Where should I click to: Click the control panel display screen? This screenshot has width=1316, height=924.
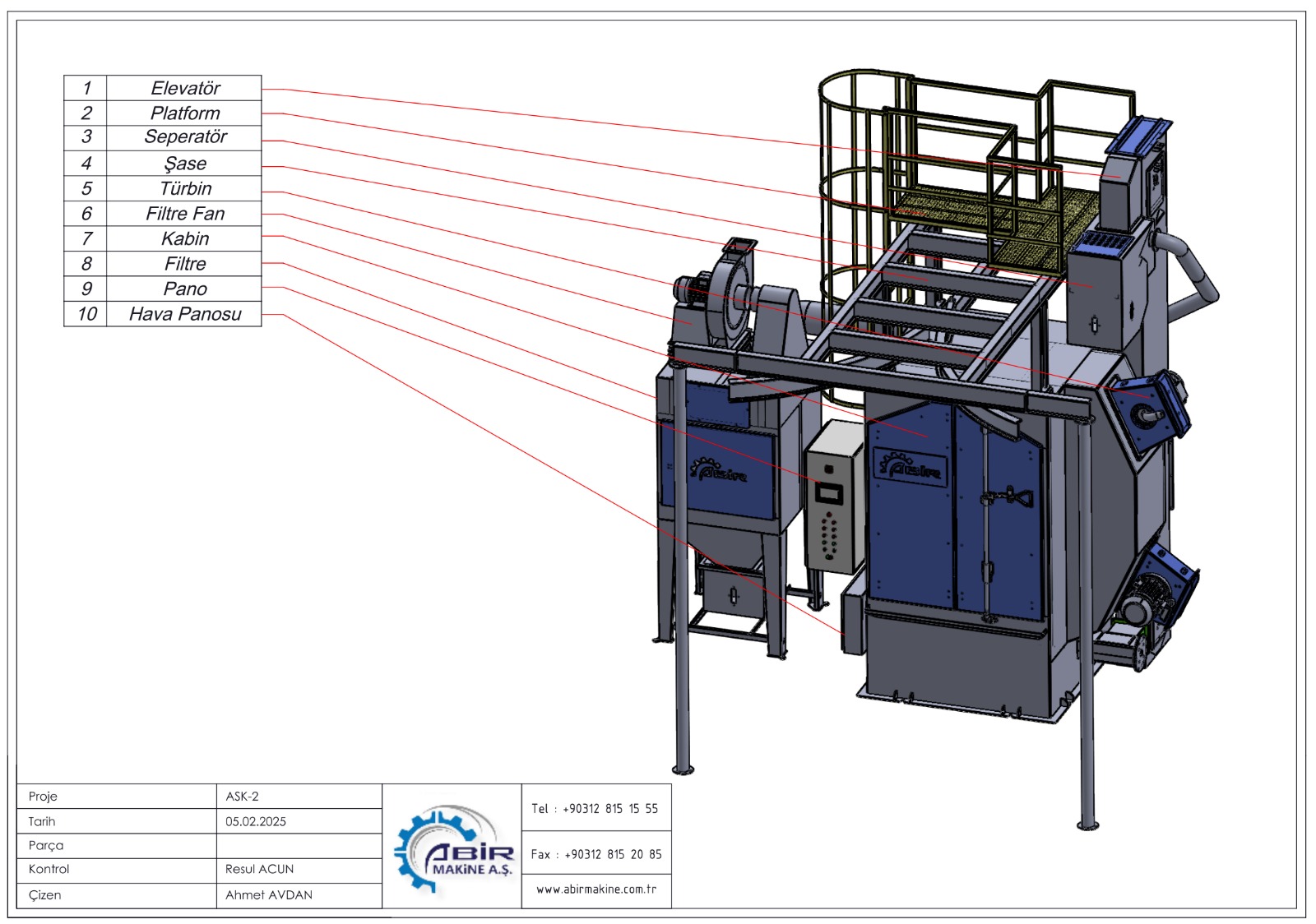[x=828, y=493]
